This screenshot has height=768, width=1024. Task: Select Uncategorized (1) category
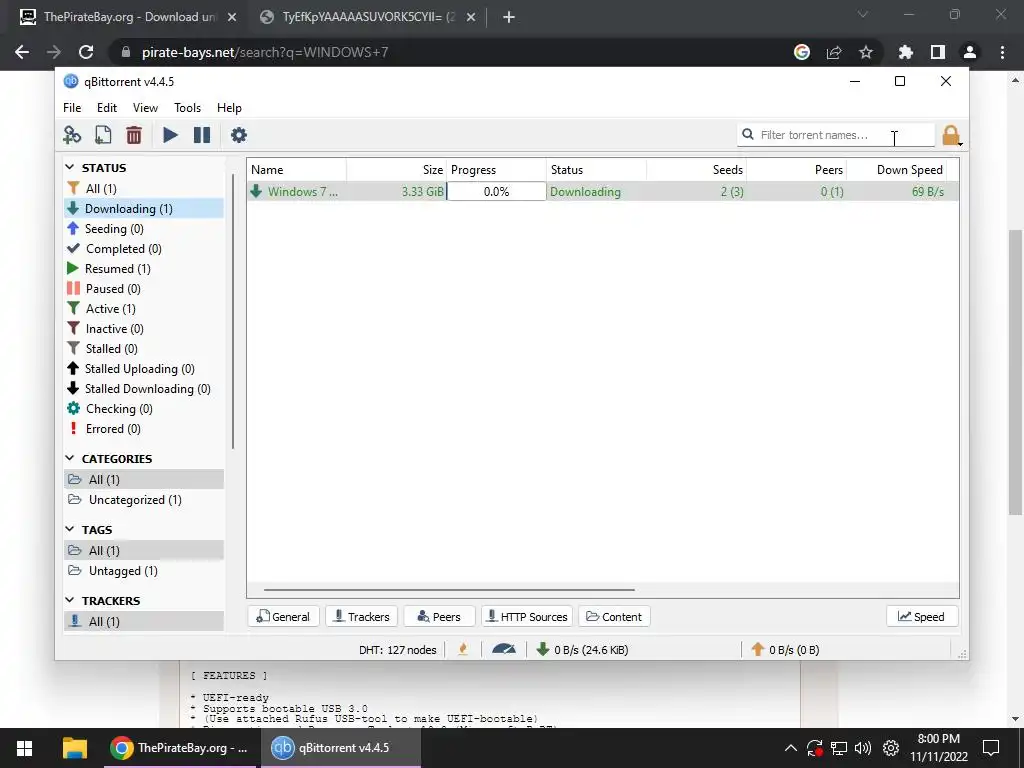pos(144,500)
